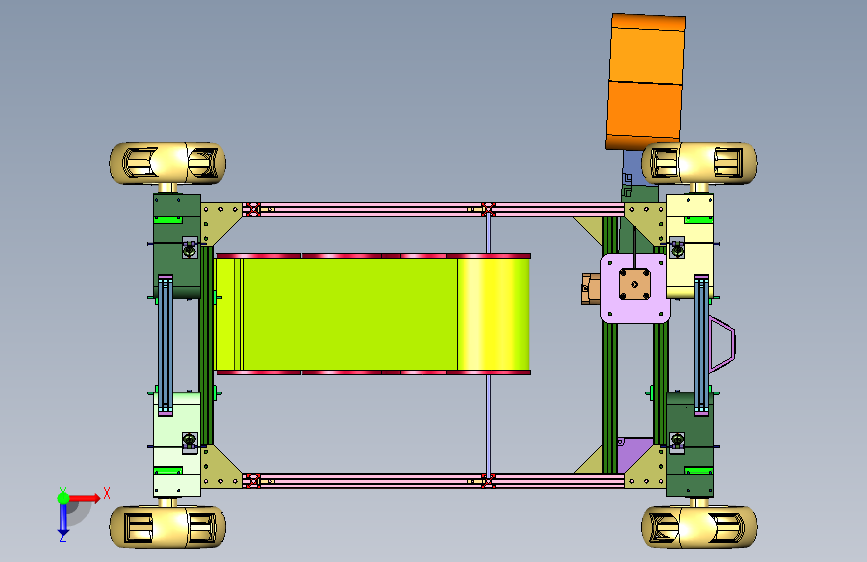Select the lower pink frame rail
867x562 pixels.
434,480
